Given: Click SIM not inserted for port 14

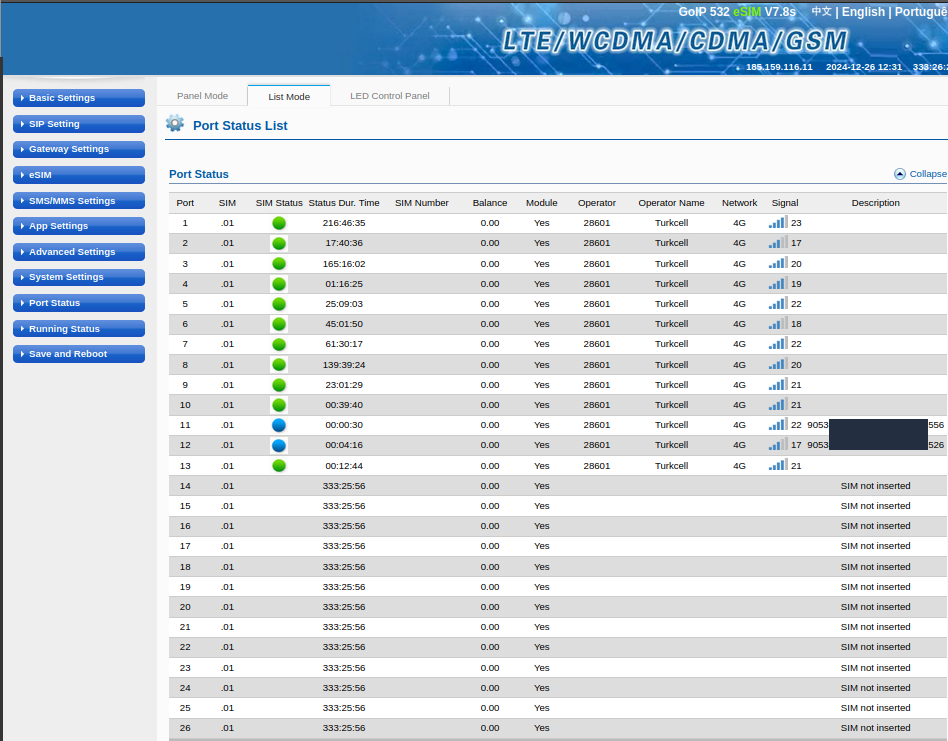Looking at the screenshot, I should click(875, 486).
